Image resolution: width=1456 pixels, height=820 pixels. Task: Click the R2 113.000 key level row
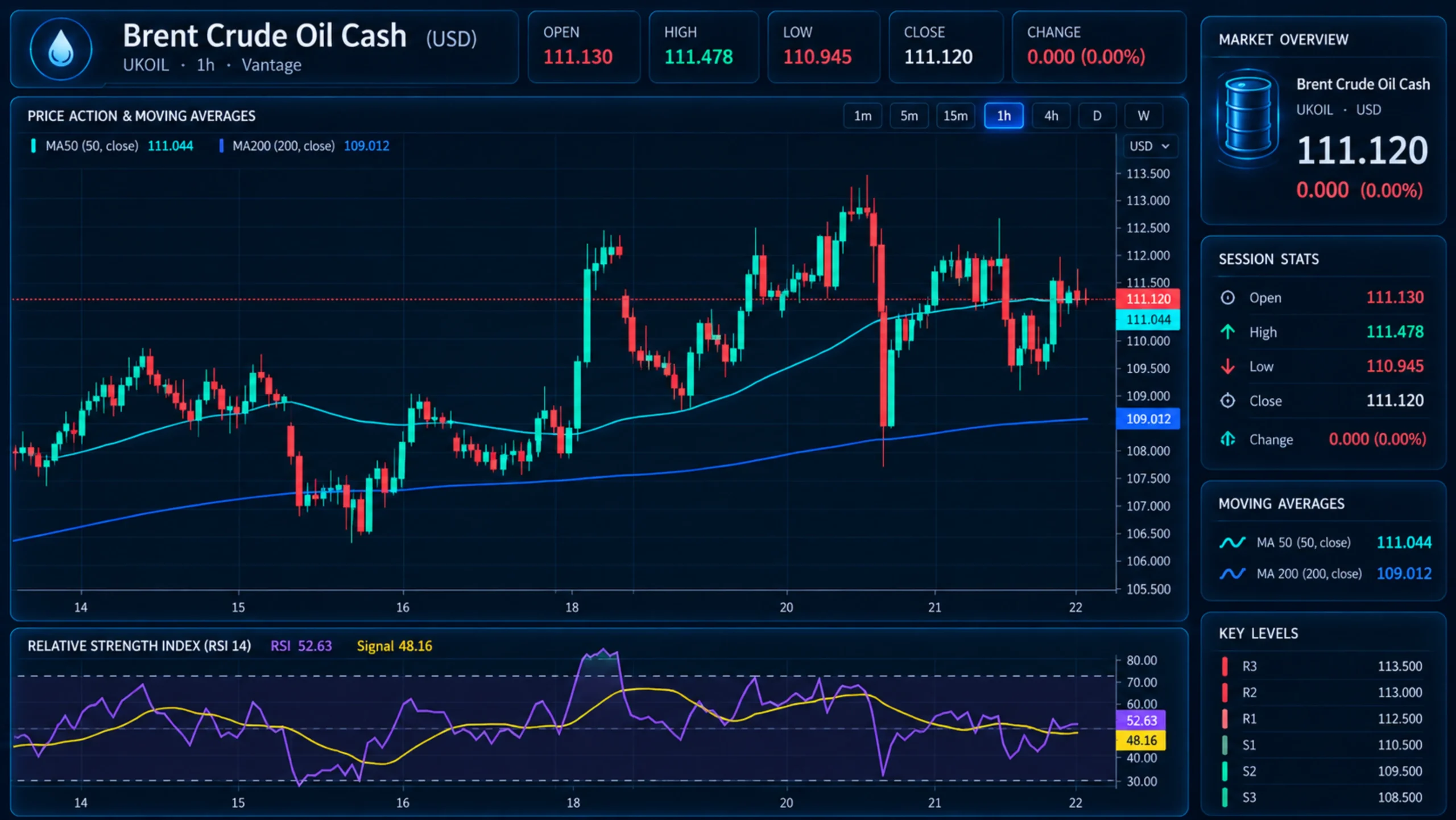coord(1322,693)
